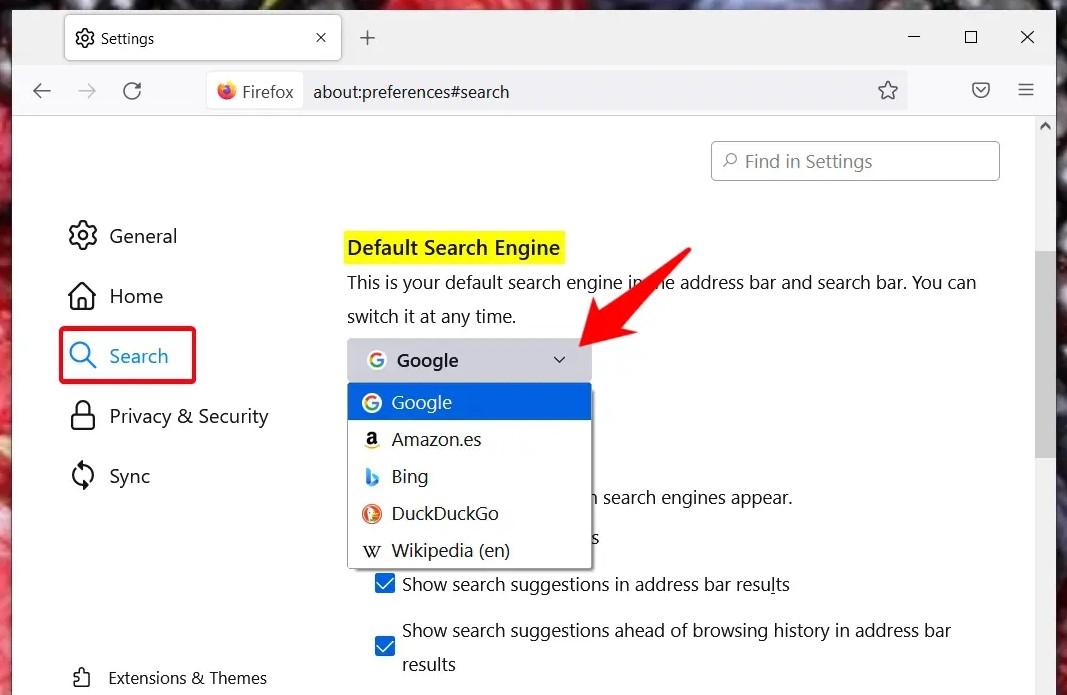Click the Firefox logo in address bar
The height and width of the screenshot is (695, 1067).
click(227, 91)
